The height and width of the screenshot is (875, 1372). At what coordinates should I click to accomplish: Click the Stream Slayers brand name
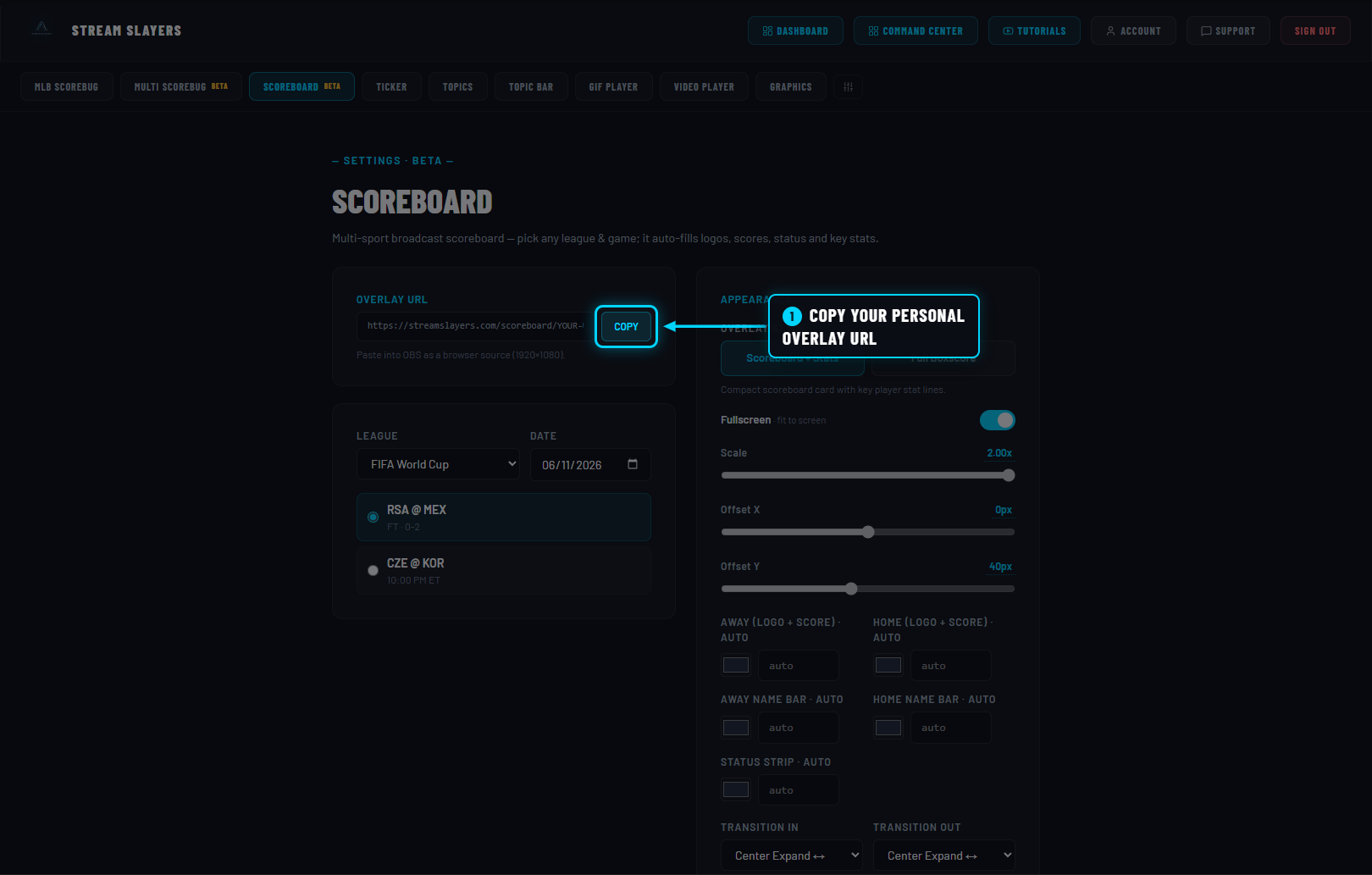click(126, 30)
